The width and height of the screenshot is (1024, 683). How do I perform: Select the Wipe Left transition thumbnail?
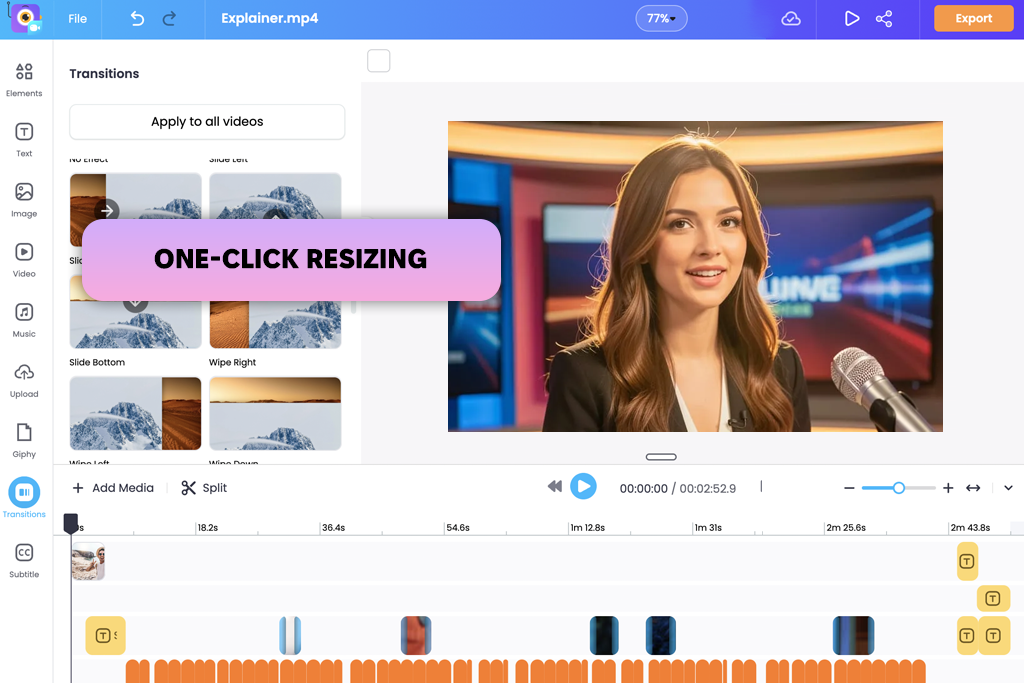click(x=135, y=413)
